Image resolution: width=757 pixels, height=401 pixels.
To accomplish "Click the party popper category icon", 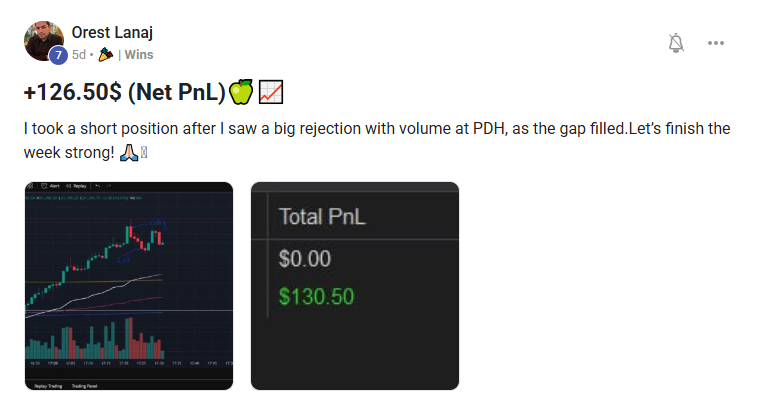I will (x=106, y=55).
